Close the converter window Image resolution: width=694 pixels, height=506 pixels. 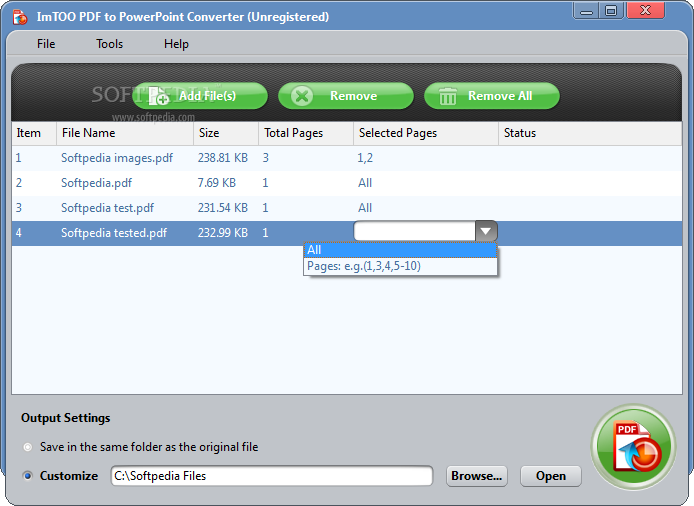coord(645,11)
